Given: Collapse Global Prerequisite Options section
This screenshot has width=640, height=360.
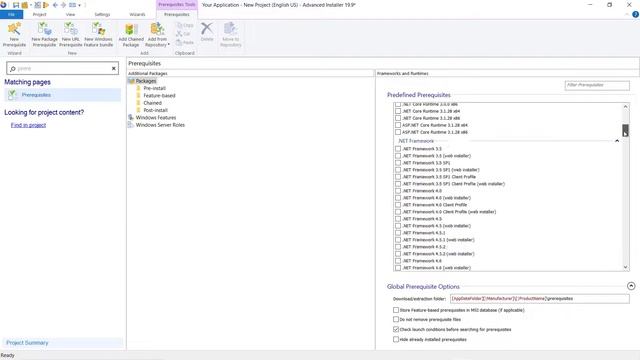Looking at the screenshot, I should [x=631, y=286].
